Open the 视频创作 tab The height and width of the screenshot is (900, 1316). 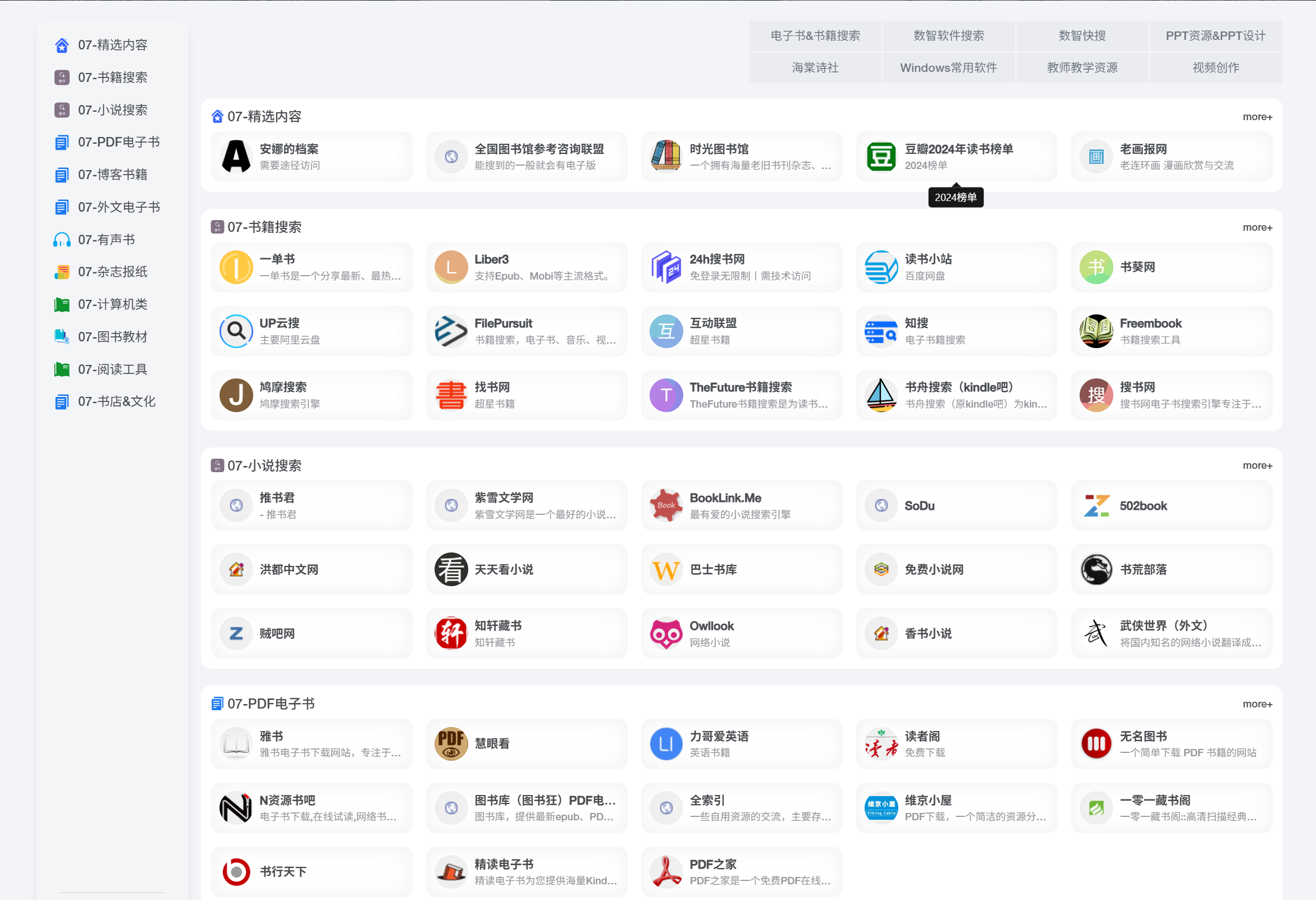(1216, 68)
